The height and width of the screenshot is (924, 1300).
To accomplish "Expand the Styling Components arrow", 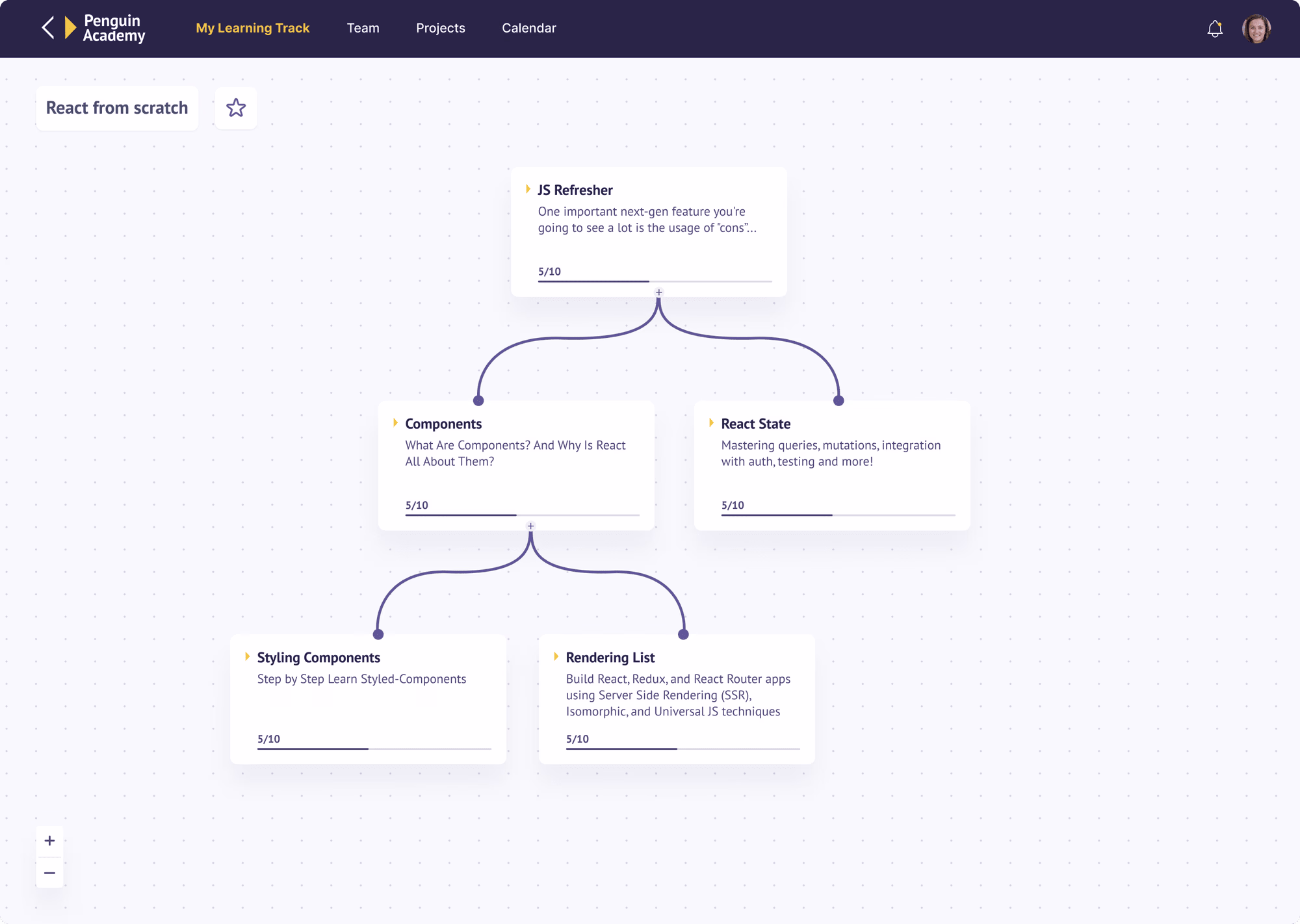I will (x=247, y=656).
